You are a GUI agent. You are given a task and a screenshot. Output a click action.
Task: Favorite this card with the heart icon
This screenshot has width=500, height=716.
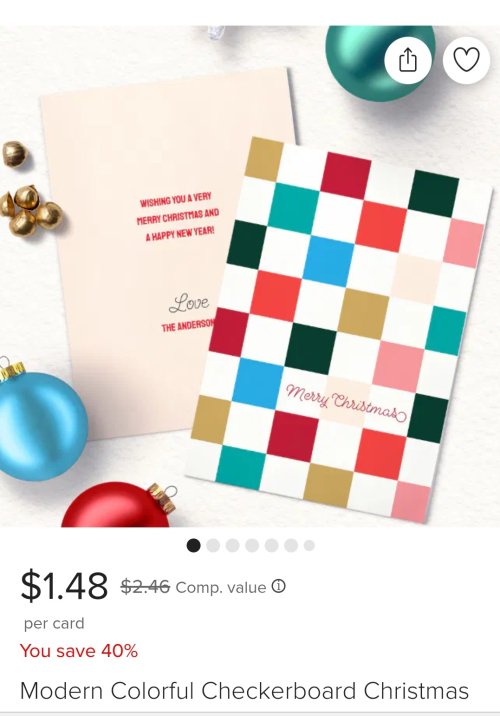pyautogui.click(x=466, y=60)
